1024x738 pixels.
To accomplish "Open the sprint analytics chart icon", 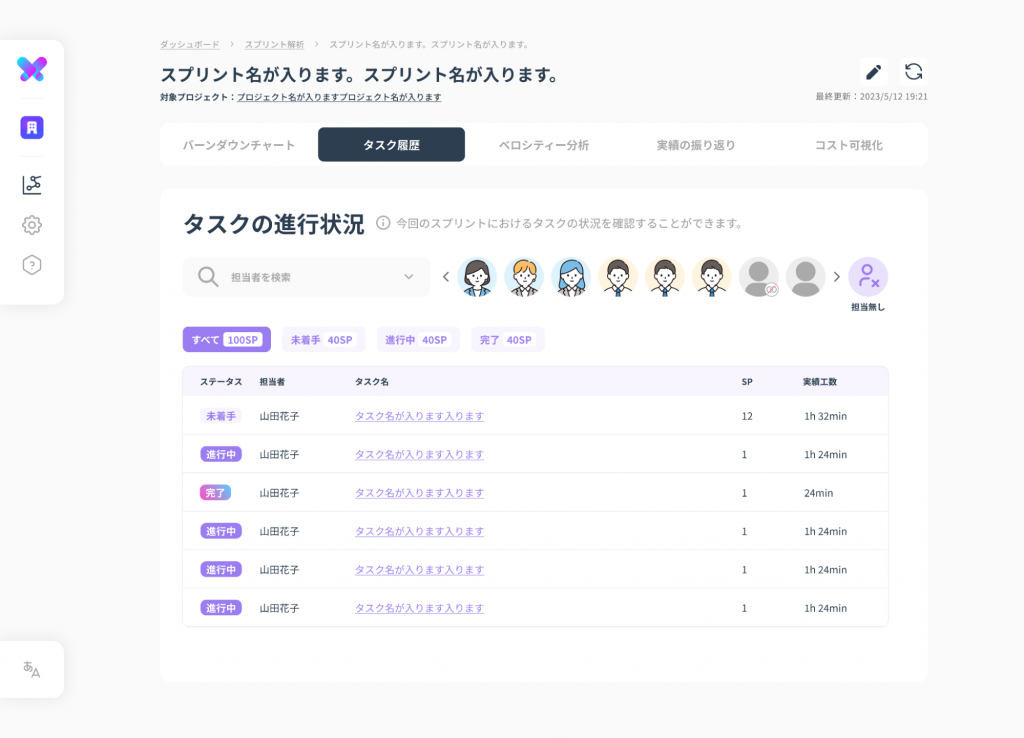I will 32,185.
